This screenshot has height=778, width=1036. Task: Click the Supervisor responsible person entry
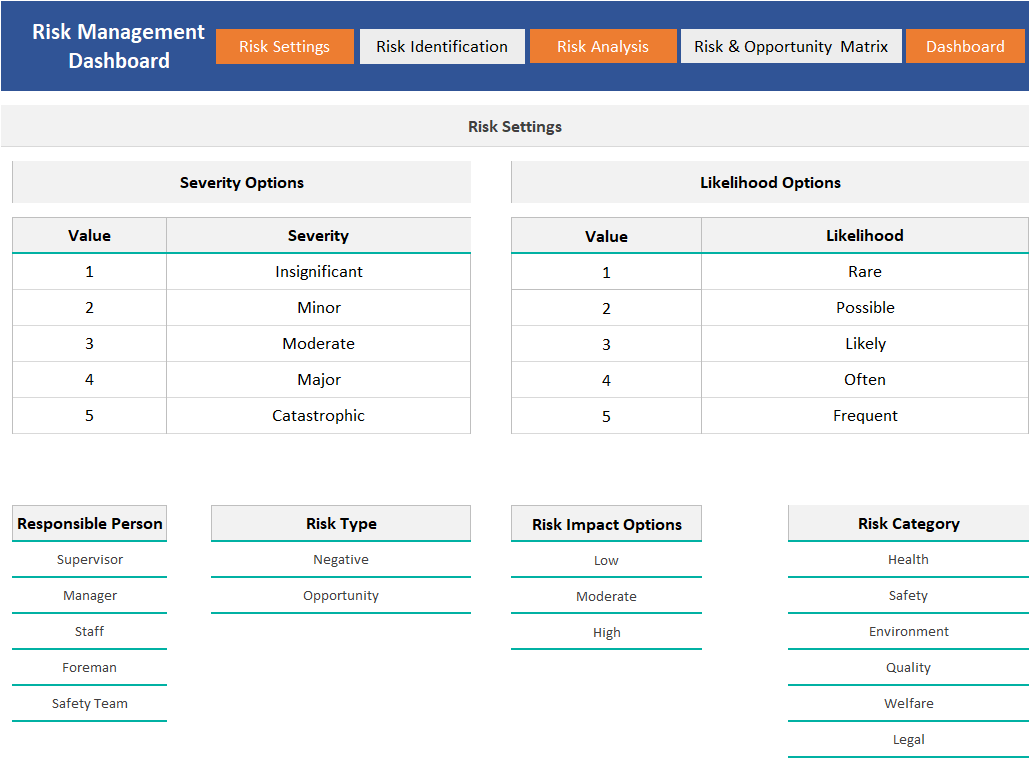tap(89, 559)
